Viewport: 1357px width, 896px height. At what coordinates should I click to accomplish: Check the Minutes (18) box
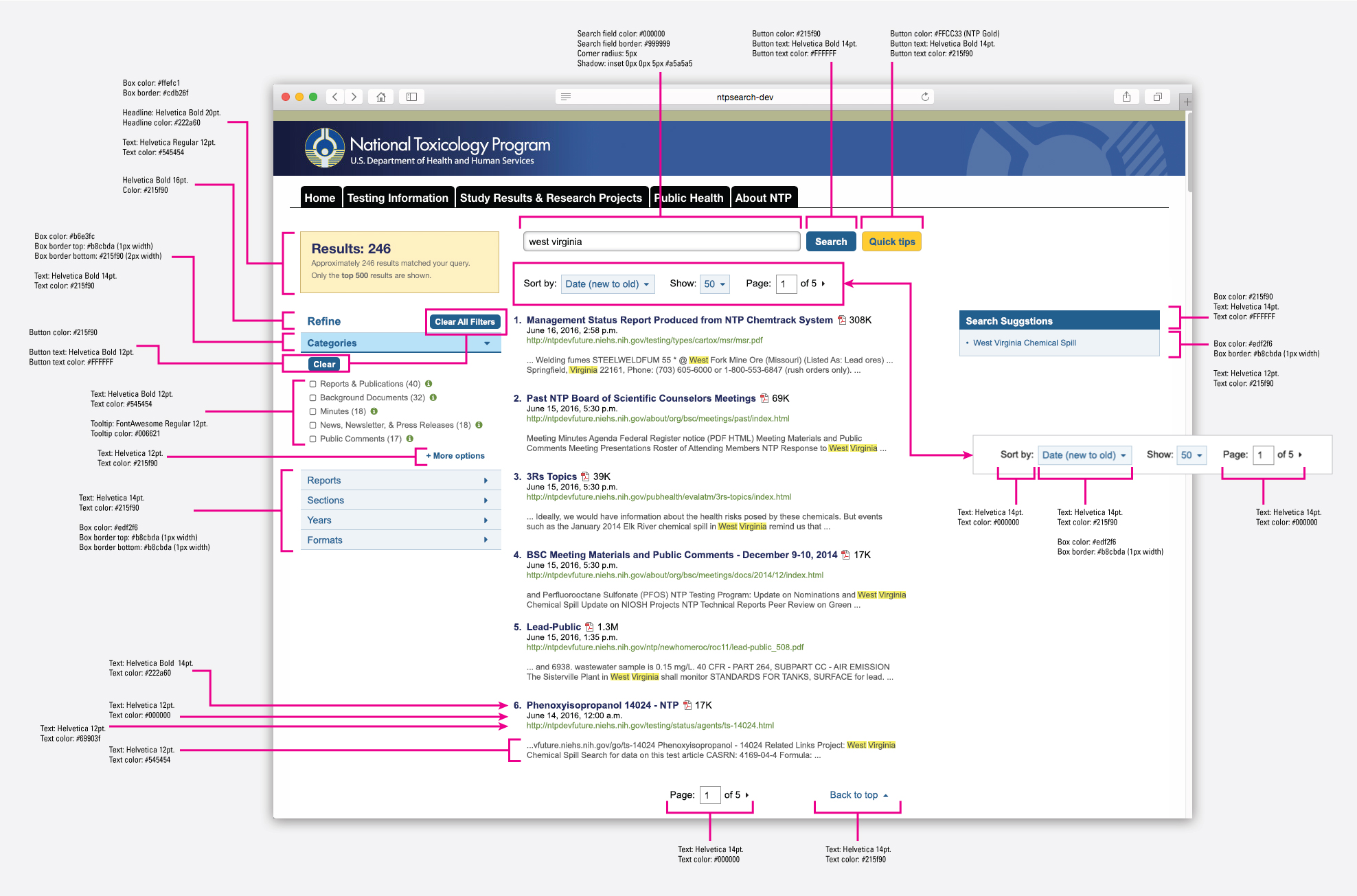pyautogui.click(x=313, y=411)
